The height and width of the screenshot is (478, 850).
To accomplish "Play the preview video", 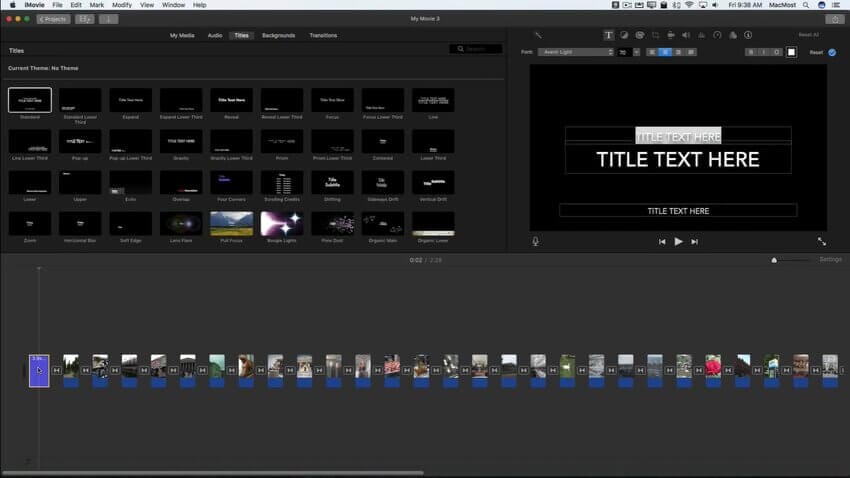I will coord(678,241).
